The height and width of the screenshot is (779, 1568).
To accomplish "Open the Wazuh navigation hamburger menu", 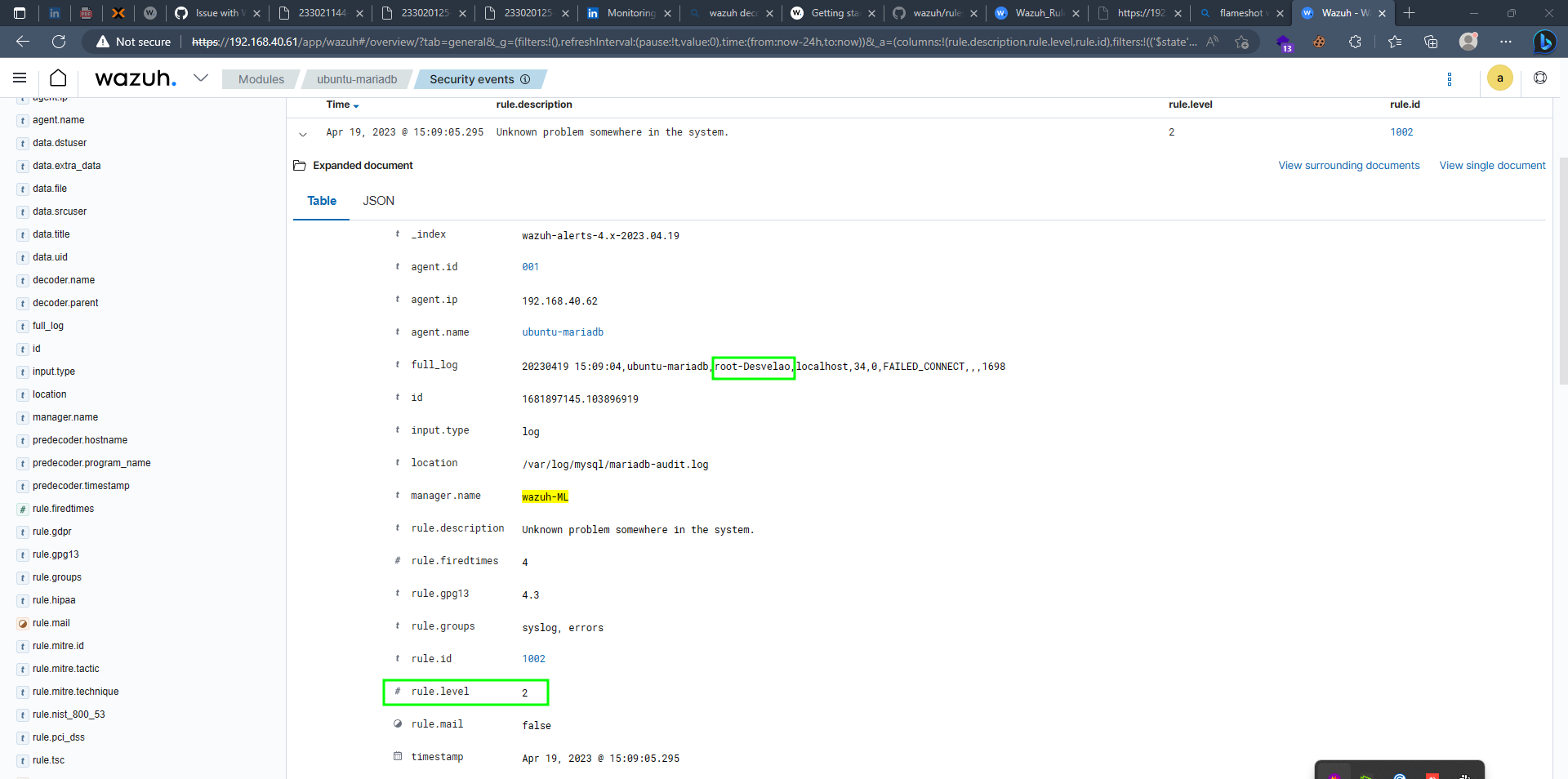I will point(19,78).
